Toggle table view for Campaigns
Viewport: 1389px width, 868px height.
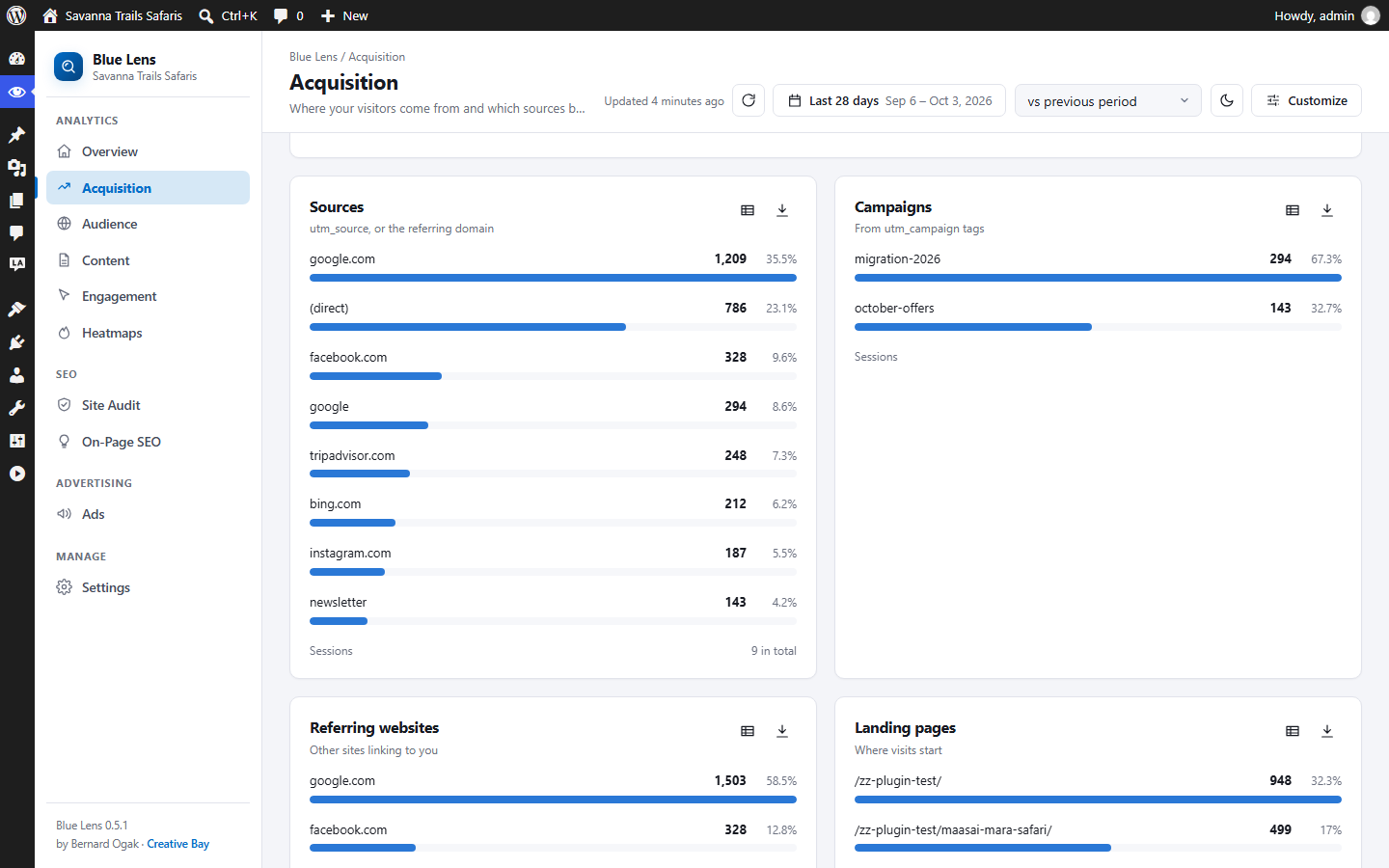tap(1293, 210)
